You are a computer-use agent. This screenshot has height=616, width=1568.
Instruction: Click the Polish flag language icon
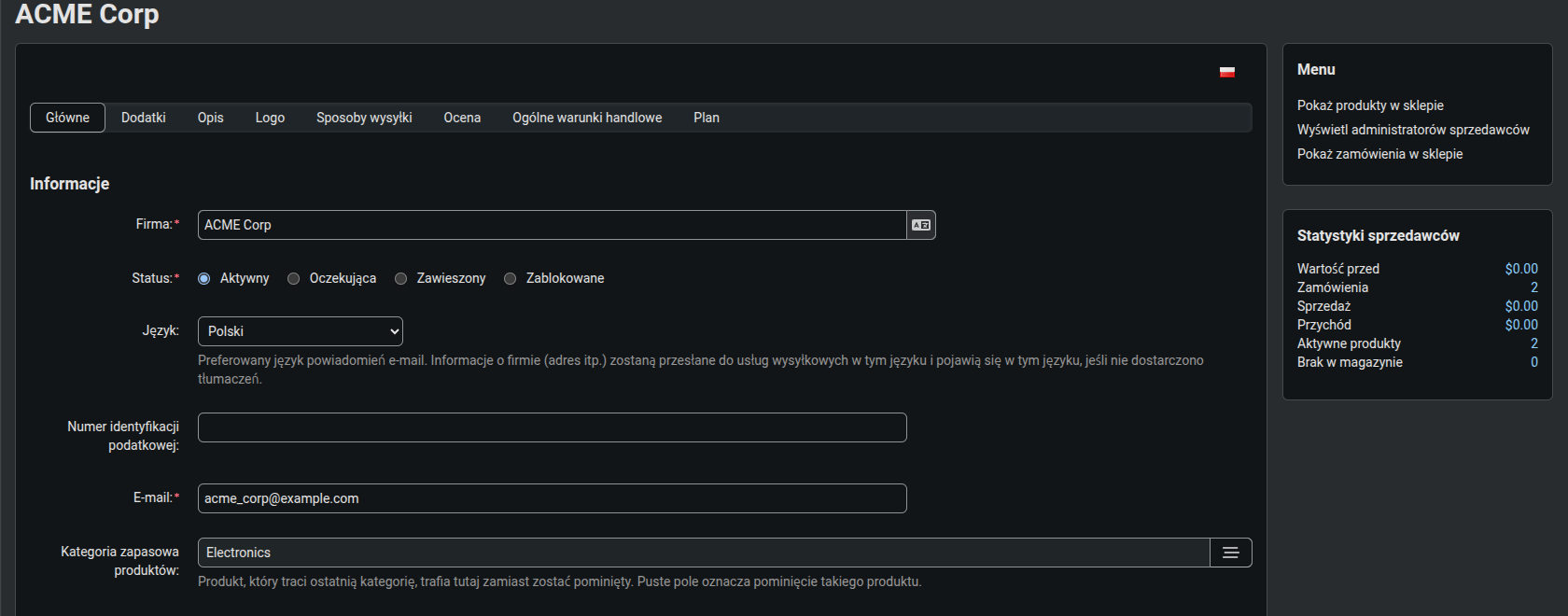point(1227,72)
